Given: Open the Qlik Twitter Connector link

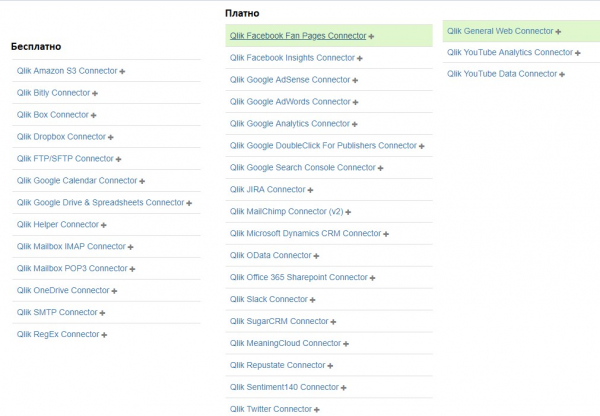Looking at the screenshot, I should pyautogui.click(x=271, y=409).
